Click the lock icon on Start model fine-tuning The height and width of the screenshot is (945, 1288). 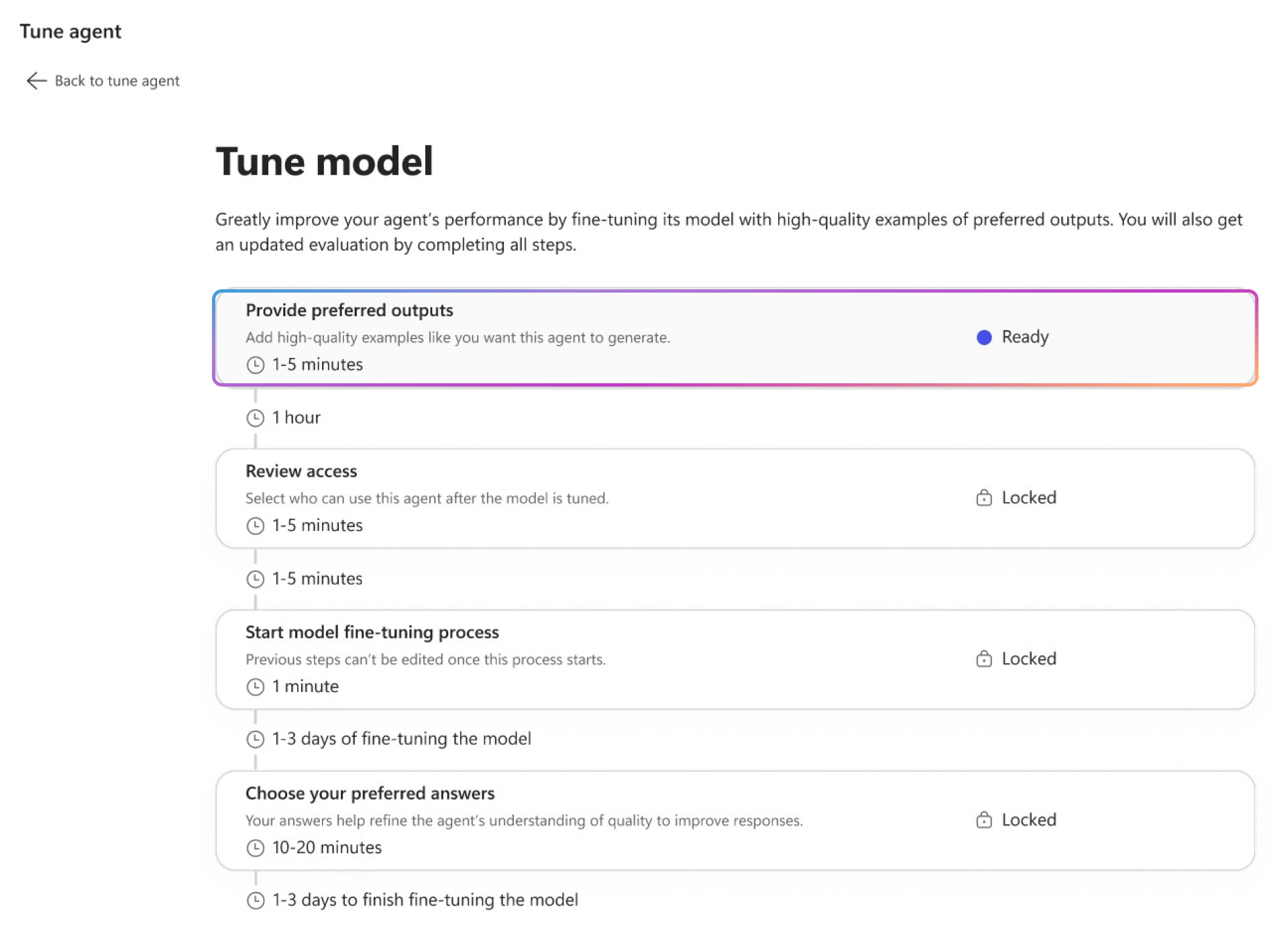983,659
